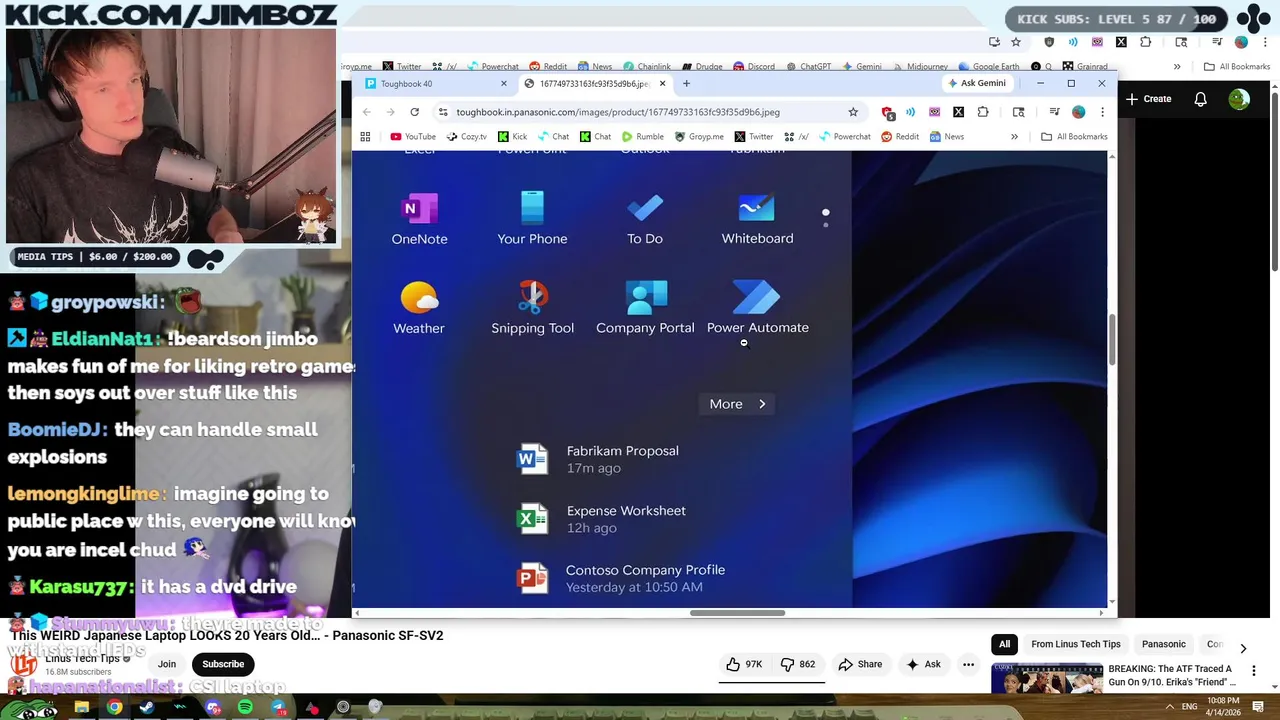This screenshot has height=720, width=1280.
Task: Open the Kick bookmark
Action: tap(512, 137)
